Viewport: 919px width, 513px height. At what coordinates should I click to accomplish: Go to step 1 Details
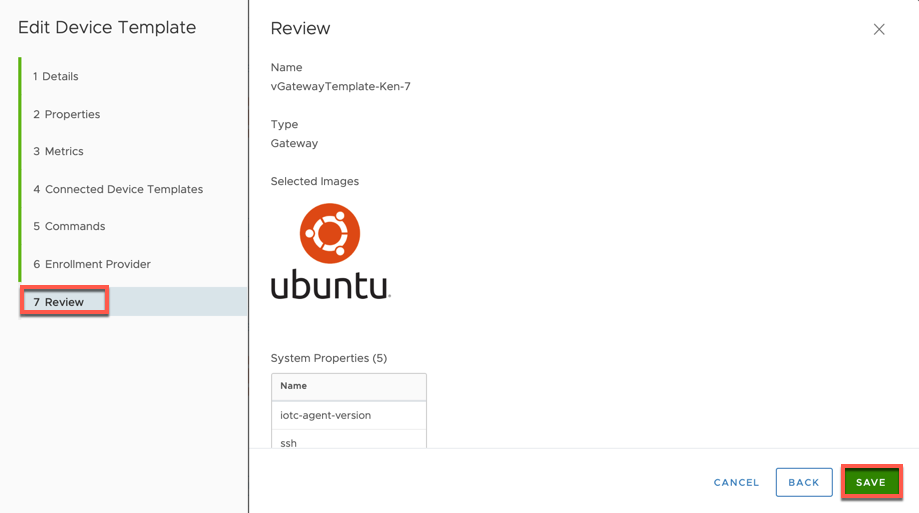[x=56, y=76]
